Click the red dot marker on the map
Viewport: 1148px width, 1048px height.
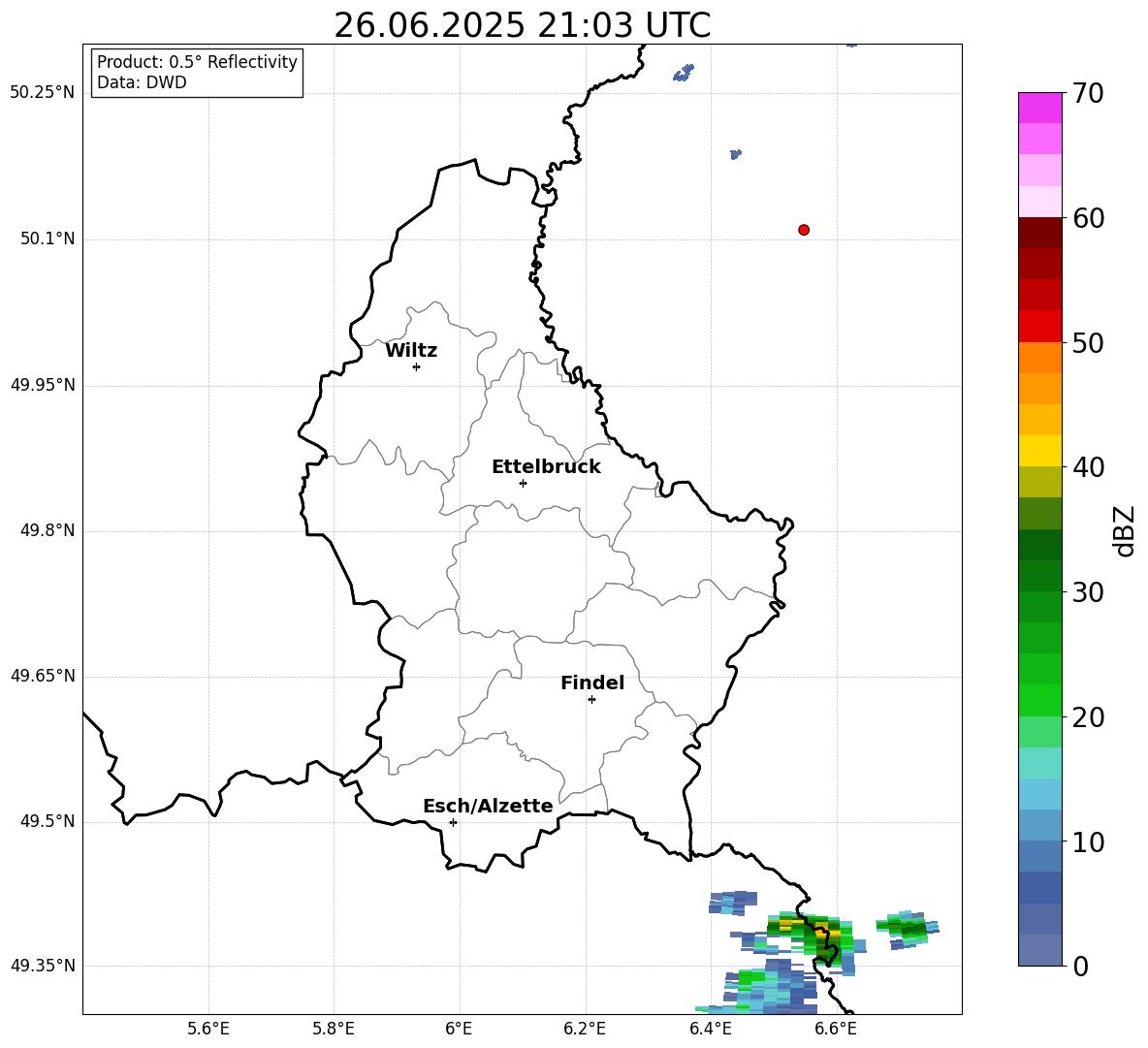803,230
